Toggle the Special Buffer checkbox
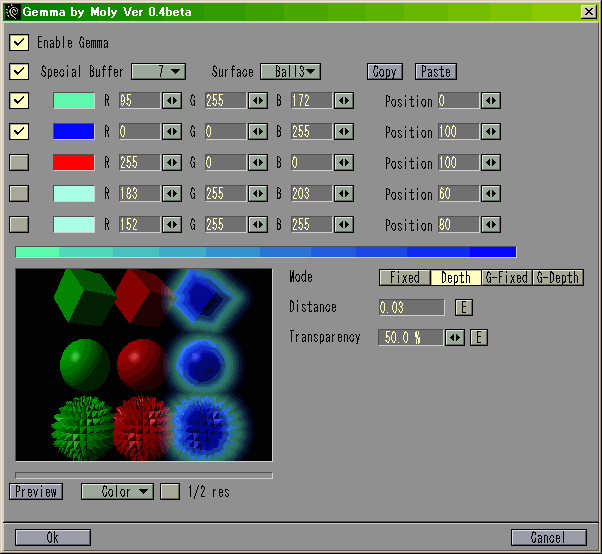Image resolution: width=602 pixels, height=554 pixels. click(19, 71)
